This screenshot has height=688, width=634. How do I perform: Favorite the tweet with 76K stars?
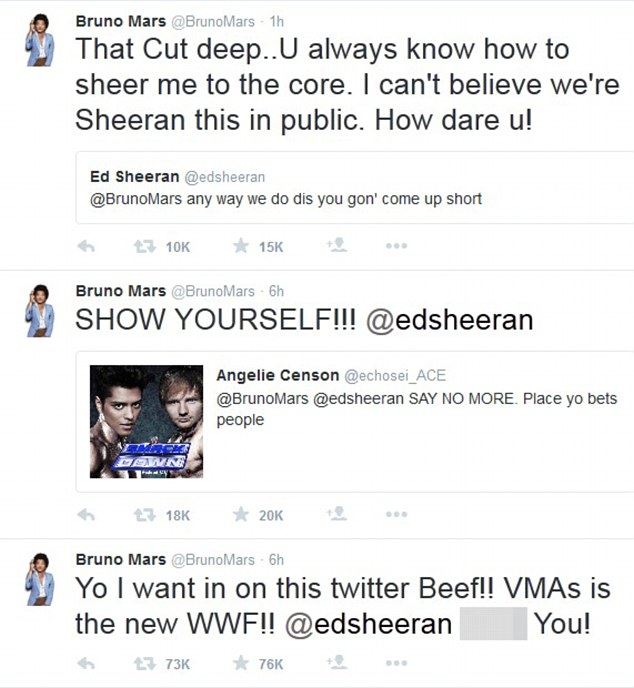[x=241, y=663]
